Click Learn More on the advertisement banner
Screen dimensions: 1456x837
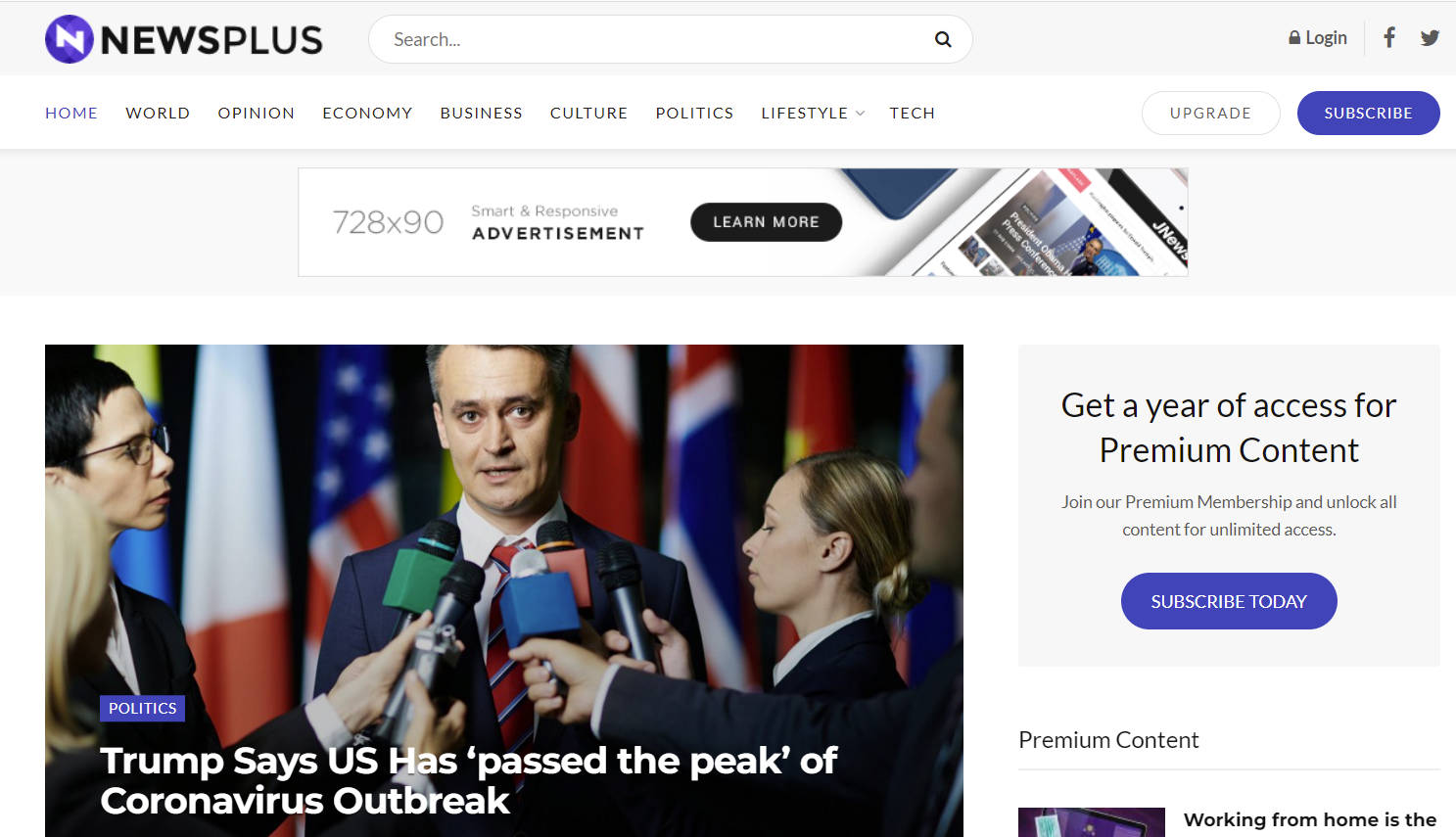click(x=766, y=222)
